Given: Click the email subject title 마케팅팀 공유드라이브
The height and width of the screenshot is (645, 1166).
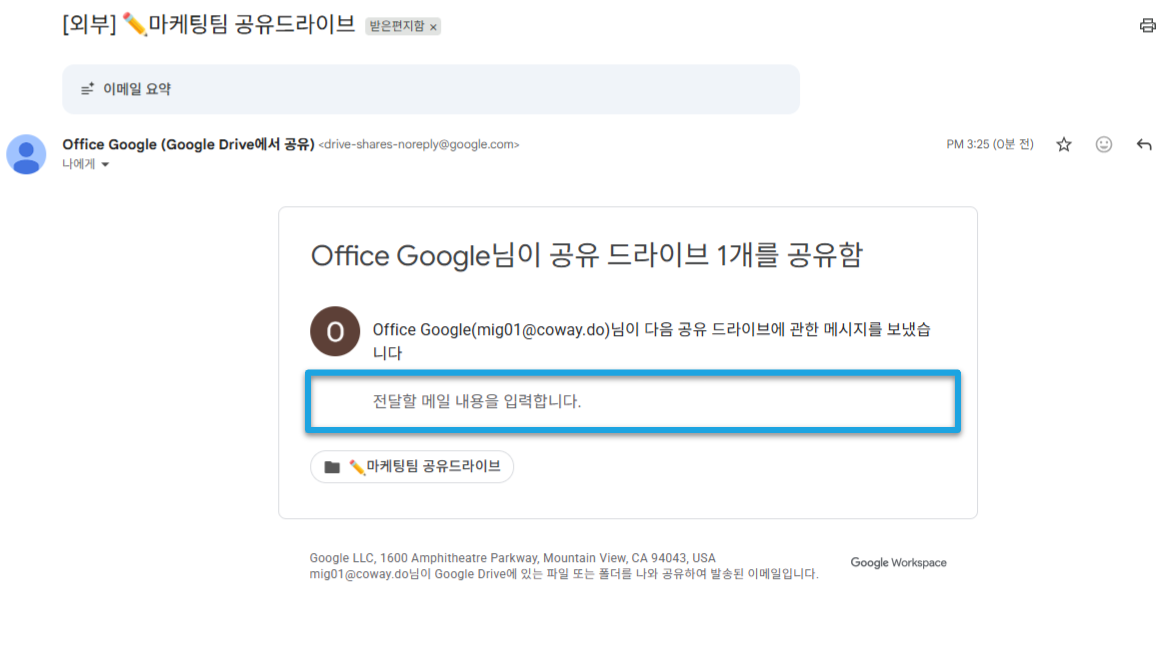Looking at the screenshot, I should pyautogui.click(x=251, y=25).
